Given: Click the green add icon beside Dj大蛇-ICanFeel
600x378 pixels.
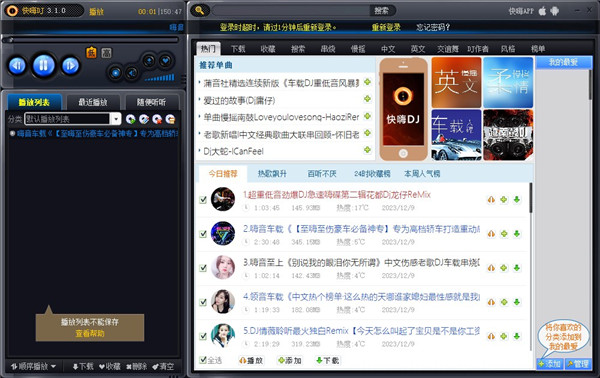Looking at the screenshot, I should click(x=367, y=150).
